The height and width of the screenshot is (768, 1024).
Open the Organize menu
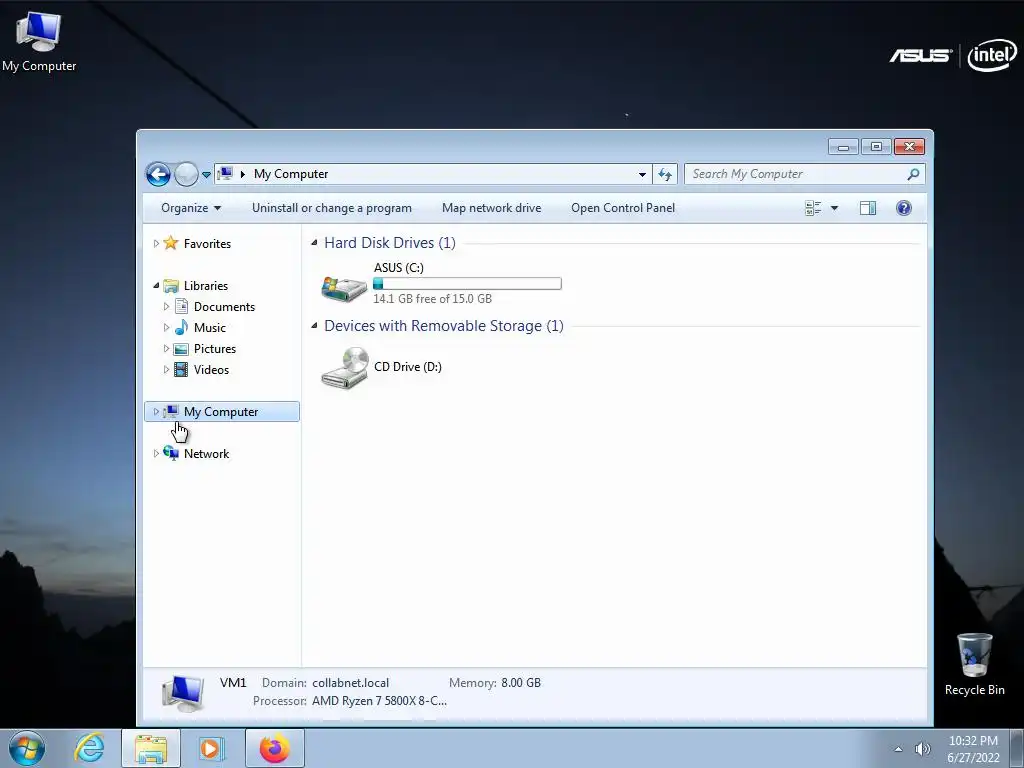click(191, 208)
